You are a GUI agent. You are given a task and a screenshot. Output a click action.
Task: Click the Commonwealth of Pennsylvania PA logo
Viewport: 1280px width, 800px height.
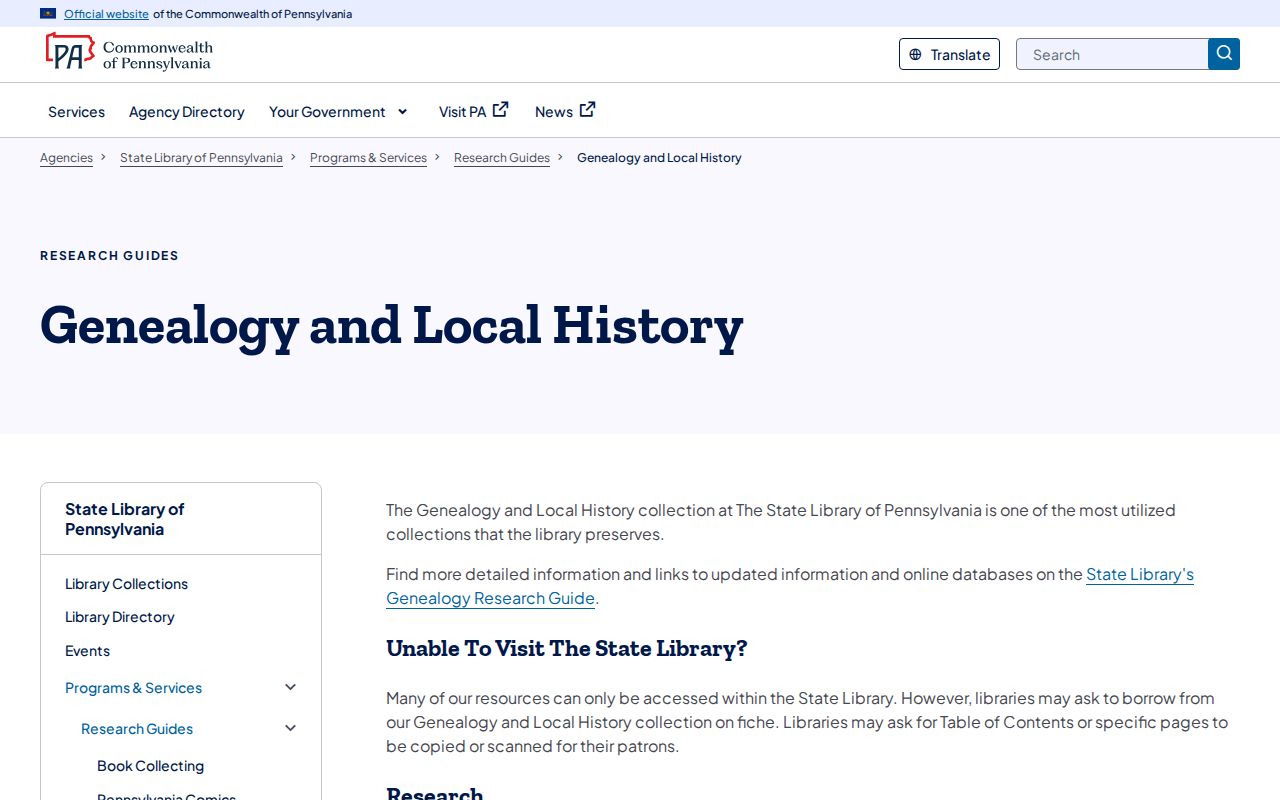coord(129,53)
